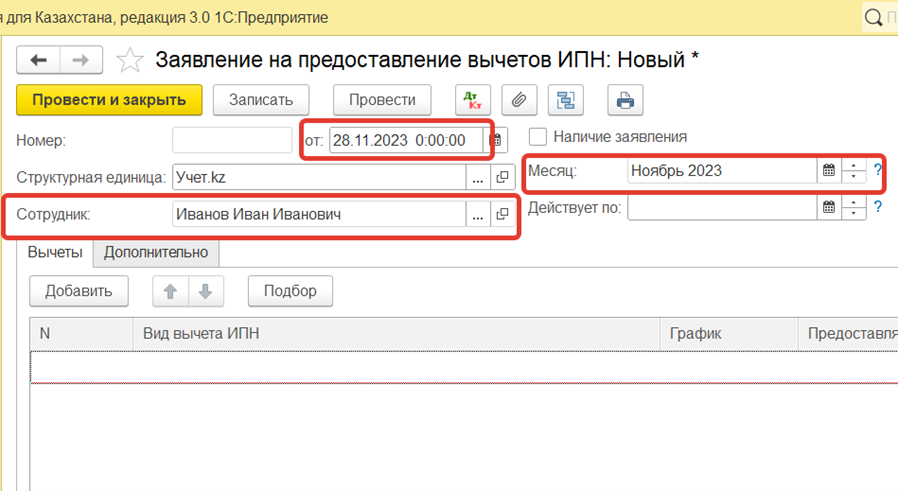
Task: Move the row down with arrow button
Action: [205, 291]
